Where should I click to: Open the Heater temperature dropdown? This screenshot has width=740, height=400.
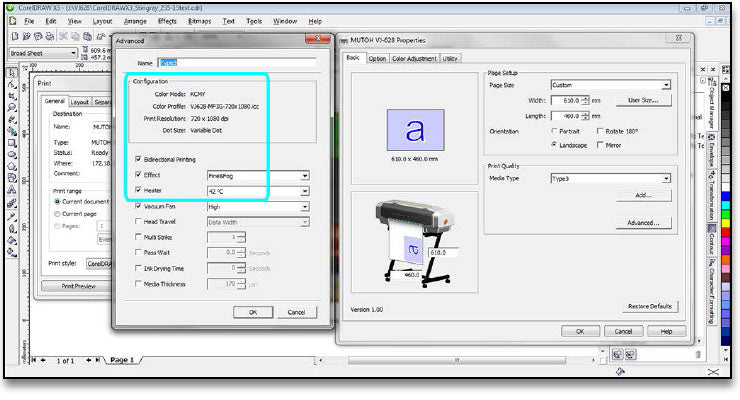click(305, 191)
